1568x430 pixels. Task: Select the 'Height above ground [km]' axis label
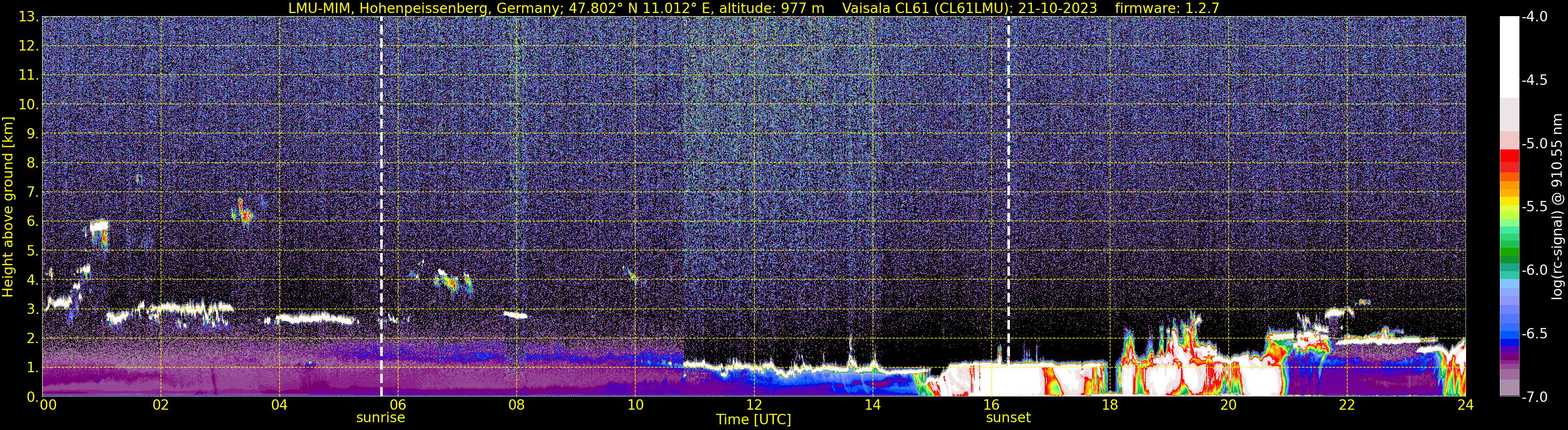(8, 207)
